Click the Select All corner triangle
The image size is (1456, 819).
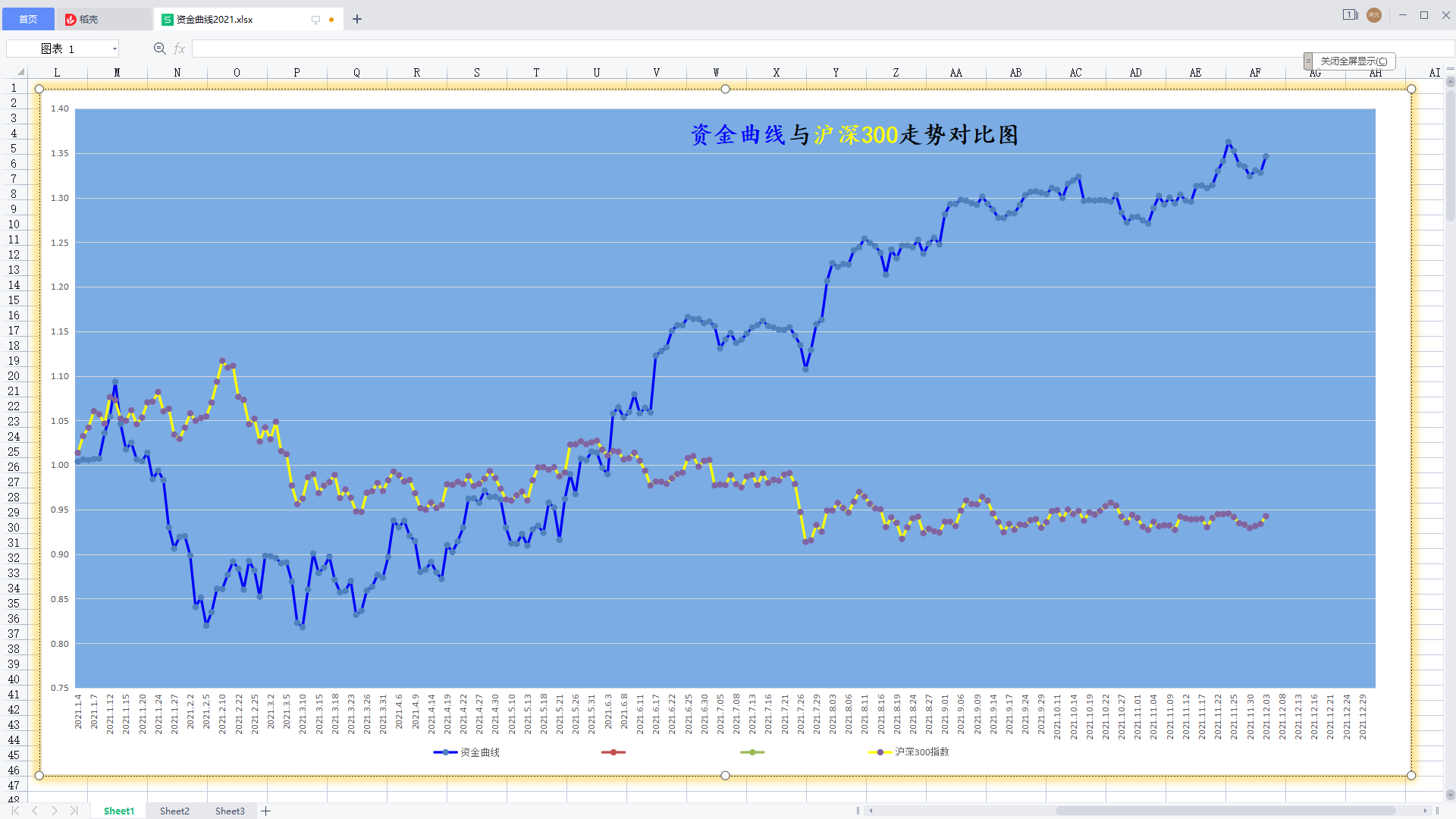click(x=20, y=72)
